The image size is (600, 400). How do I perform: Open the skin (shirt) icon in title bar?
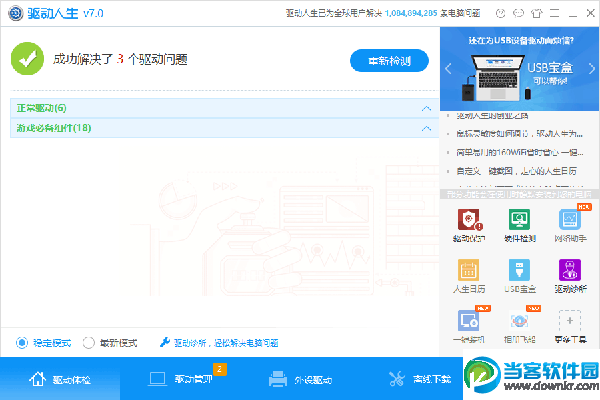(x=536, y=13)
